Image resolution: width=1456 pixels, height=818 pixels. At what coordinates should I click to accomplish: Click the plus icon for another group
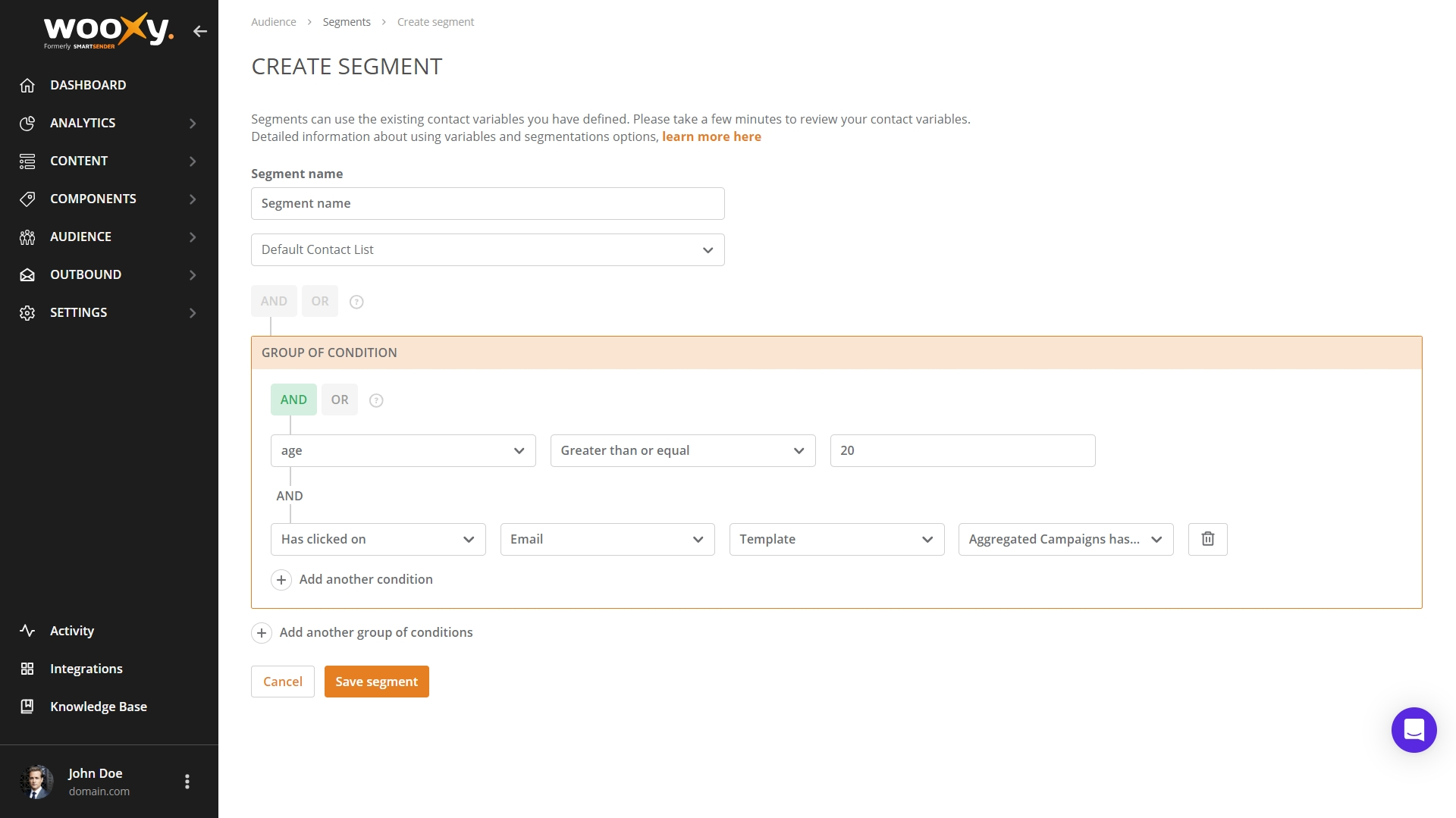tap(262, 633)
